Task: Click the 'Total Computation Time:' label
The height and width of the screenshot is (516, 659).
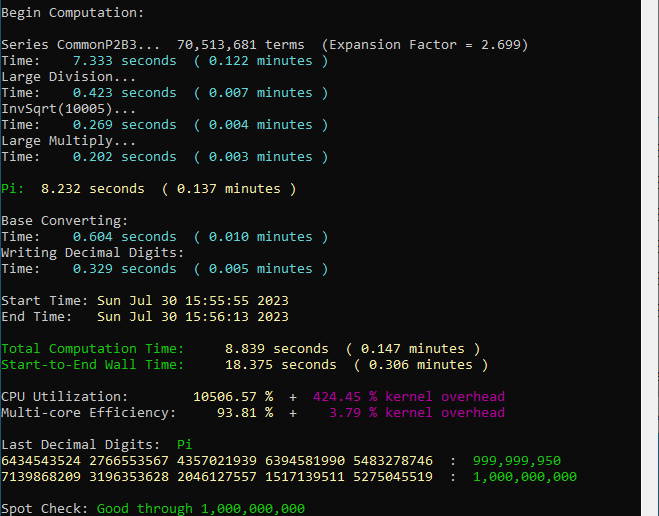Action: coord(92,349)
